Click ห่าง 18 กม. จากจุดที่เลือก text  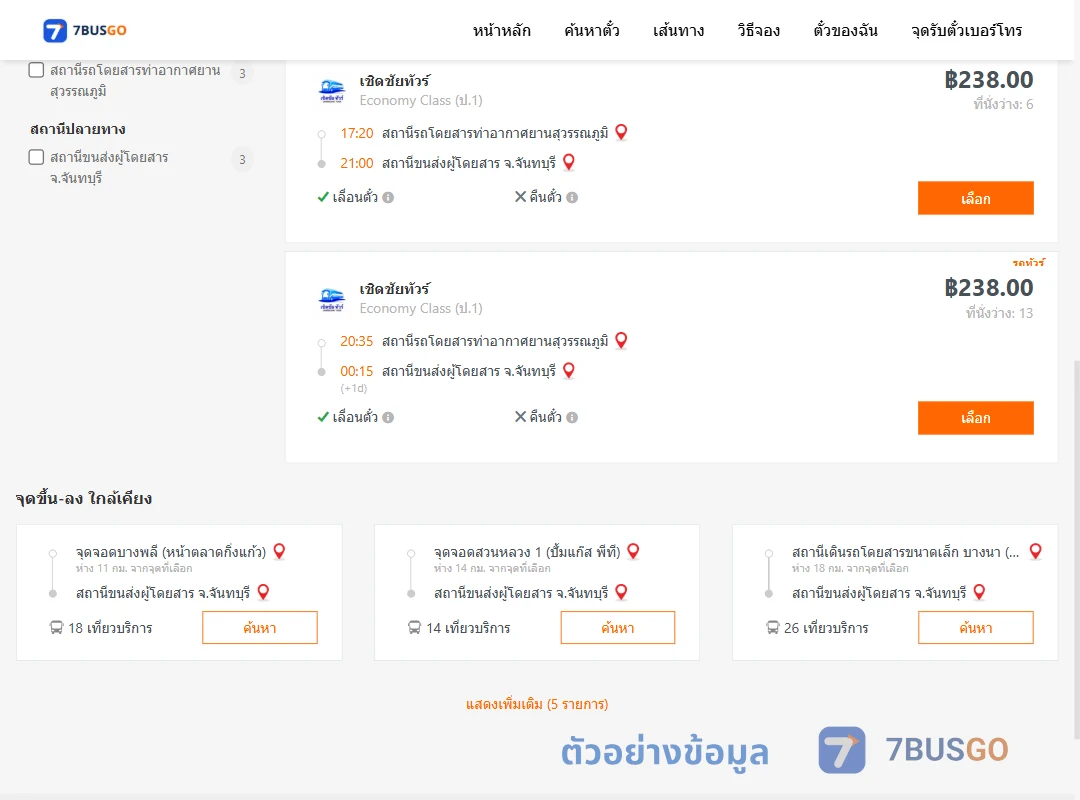tap(851, 568)
